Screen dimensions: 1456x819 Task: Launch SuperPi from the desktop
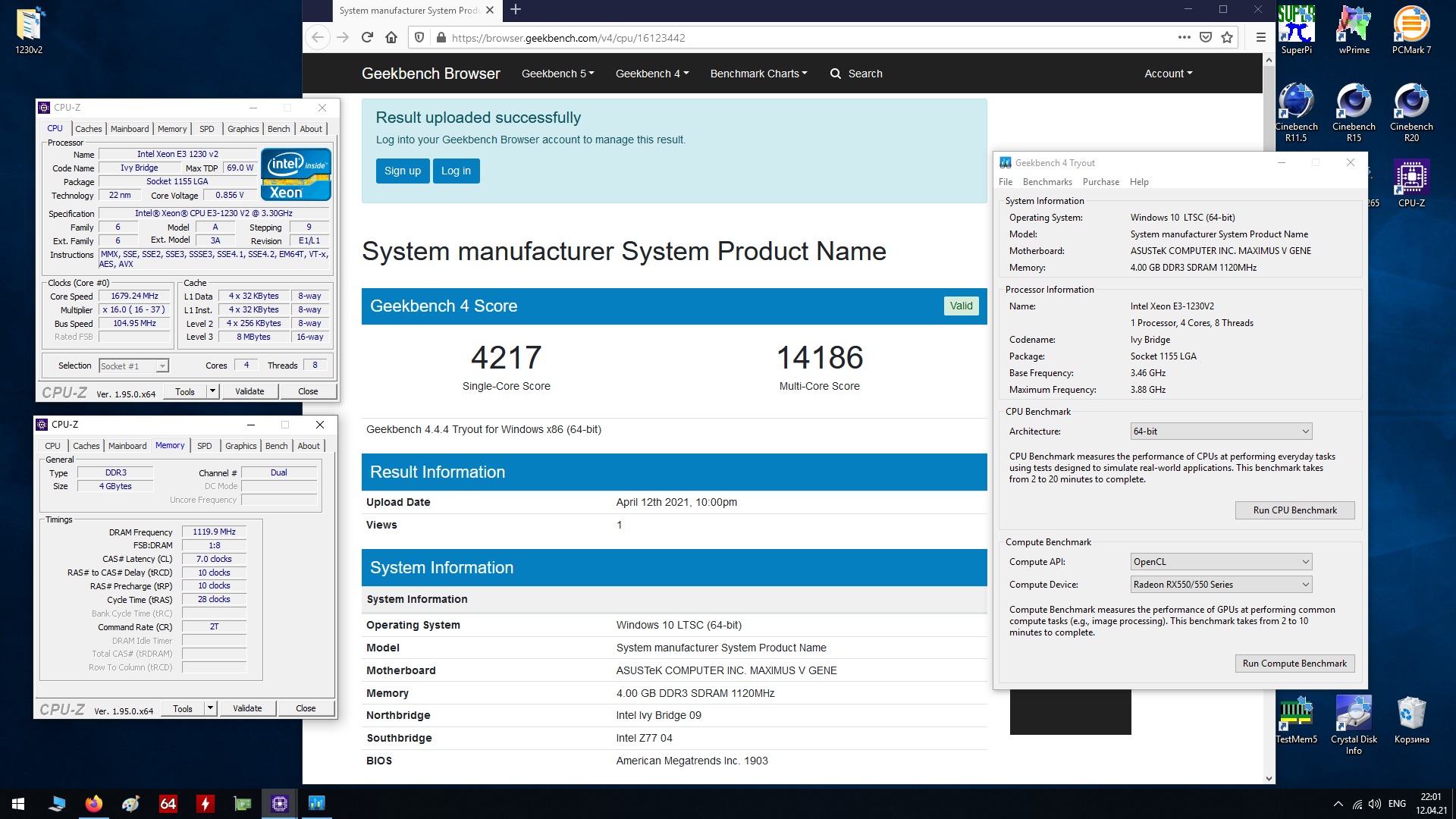[1296, 30]
